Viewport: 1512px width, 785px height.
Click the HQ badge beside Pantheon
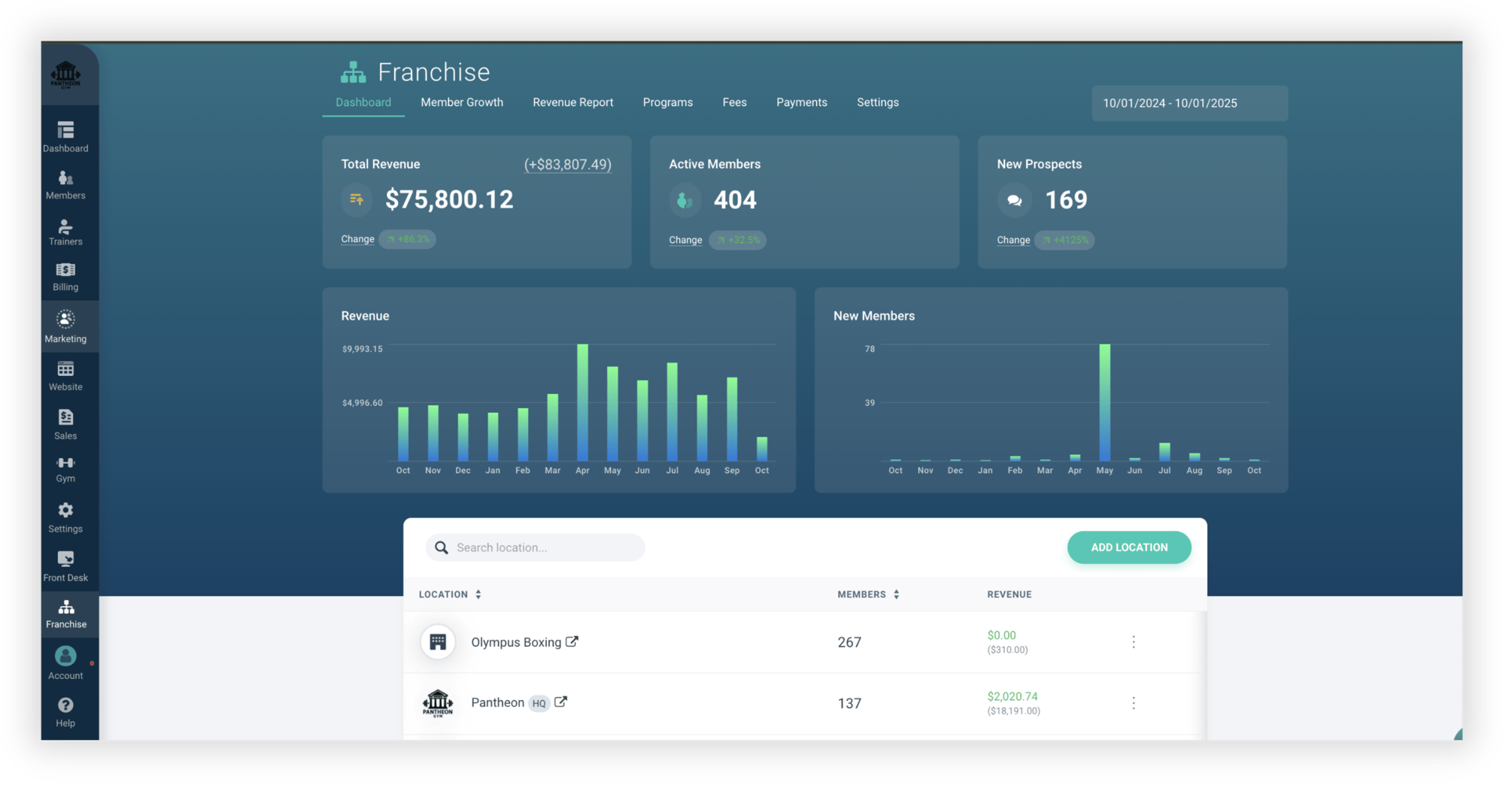click(x=539, y=703)
